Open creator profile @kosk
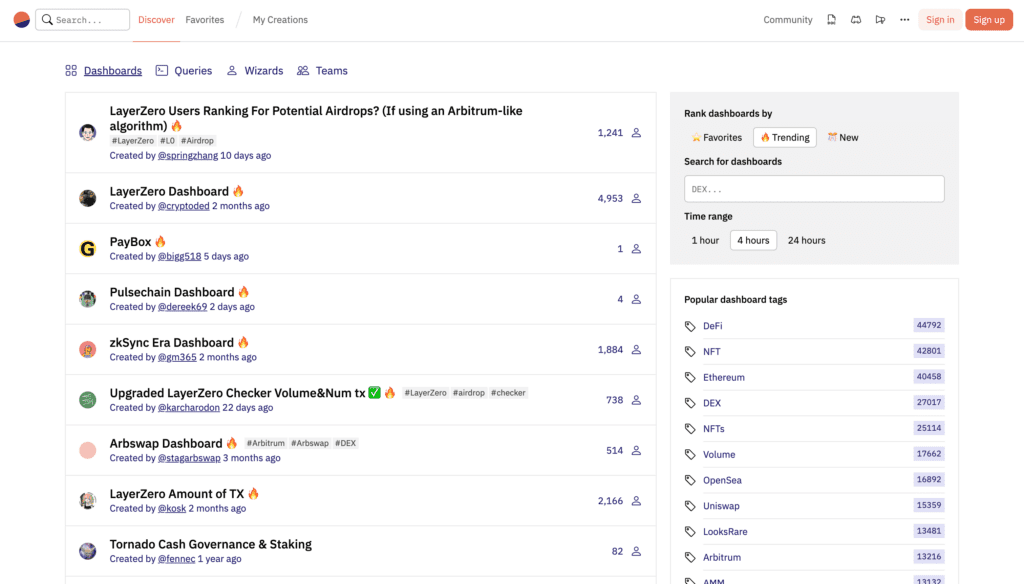This screenshot has width=1024, height=584. point(172,508)
